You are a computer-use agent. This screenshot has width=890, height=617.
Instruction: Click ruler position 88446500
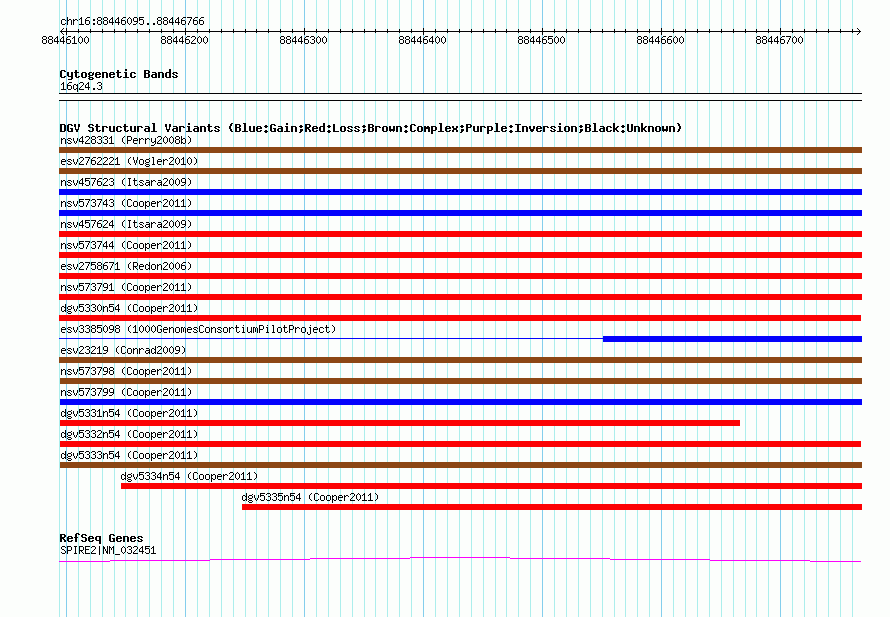pos(541,40)
